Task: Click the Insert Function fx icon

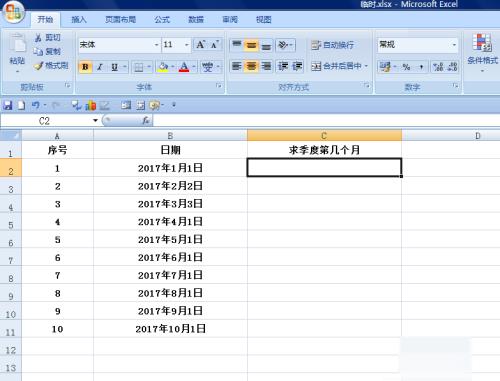Action: point(146,120)
